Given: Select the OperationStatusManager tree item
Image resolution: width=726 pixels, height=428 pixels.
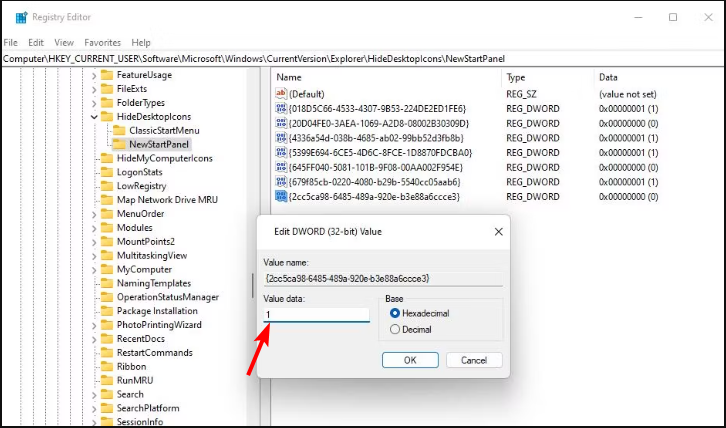Looking at the screenshot, I should [x=168, y=297].
